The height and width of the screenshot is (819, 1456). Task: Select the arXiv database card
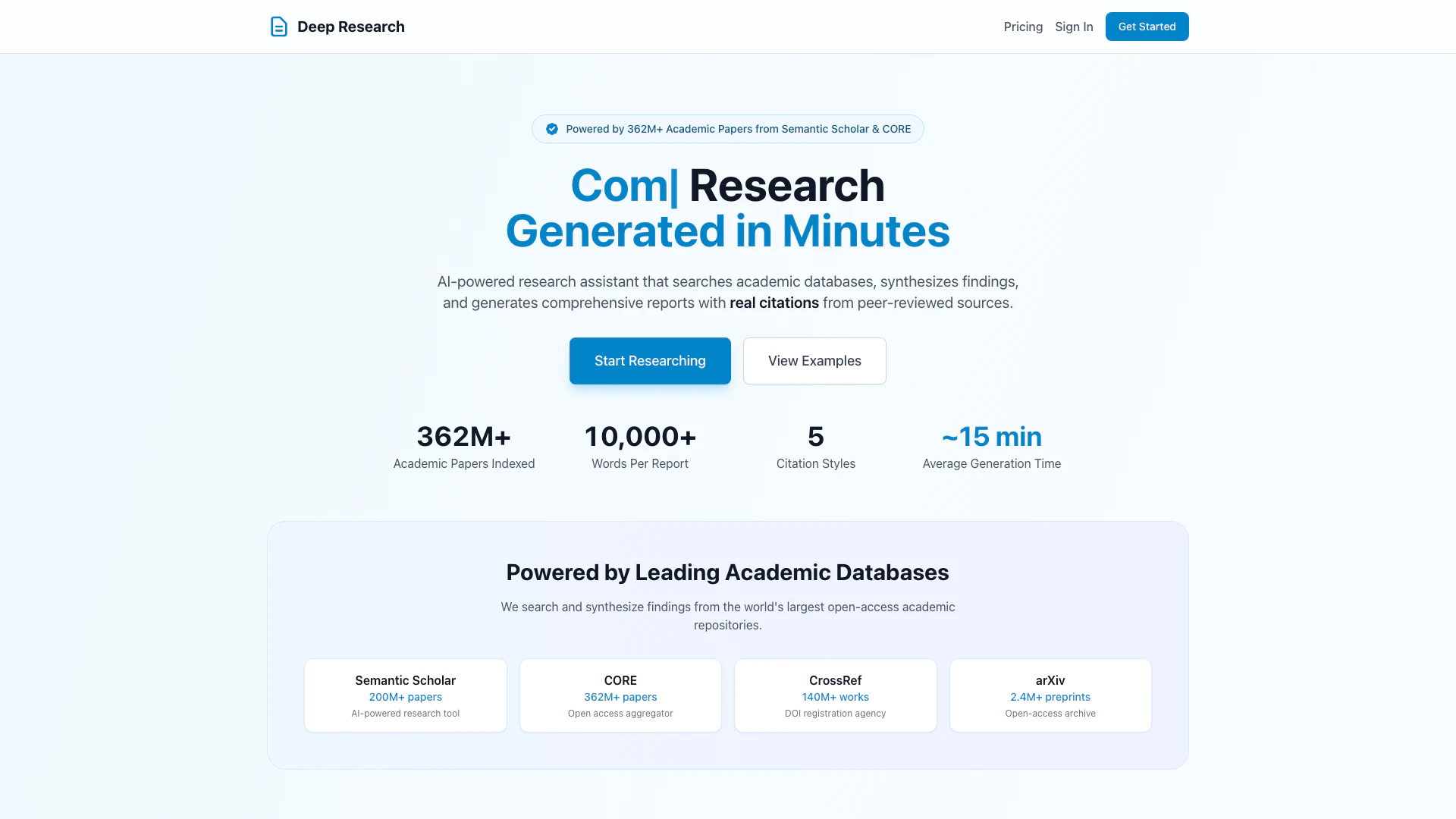click(x=1050, y=695)
